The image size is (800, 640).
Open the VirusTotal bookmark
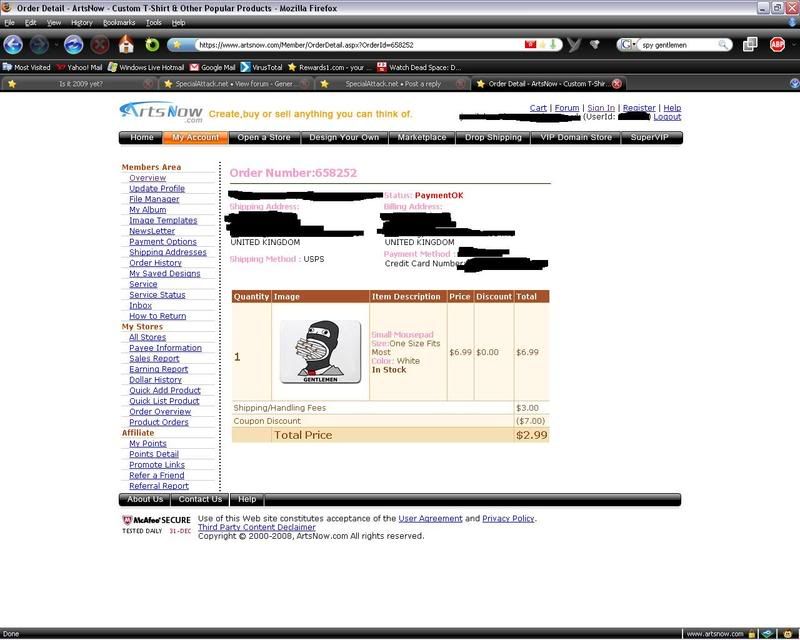click(261, 67)
